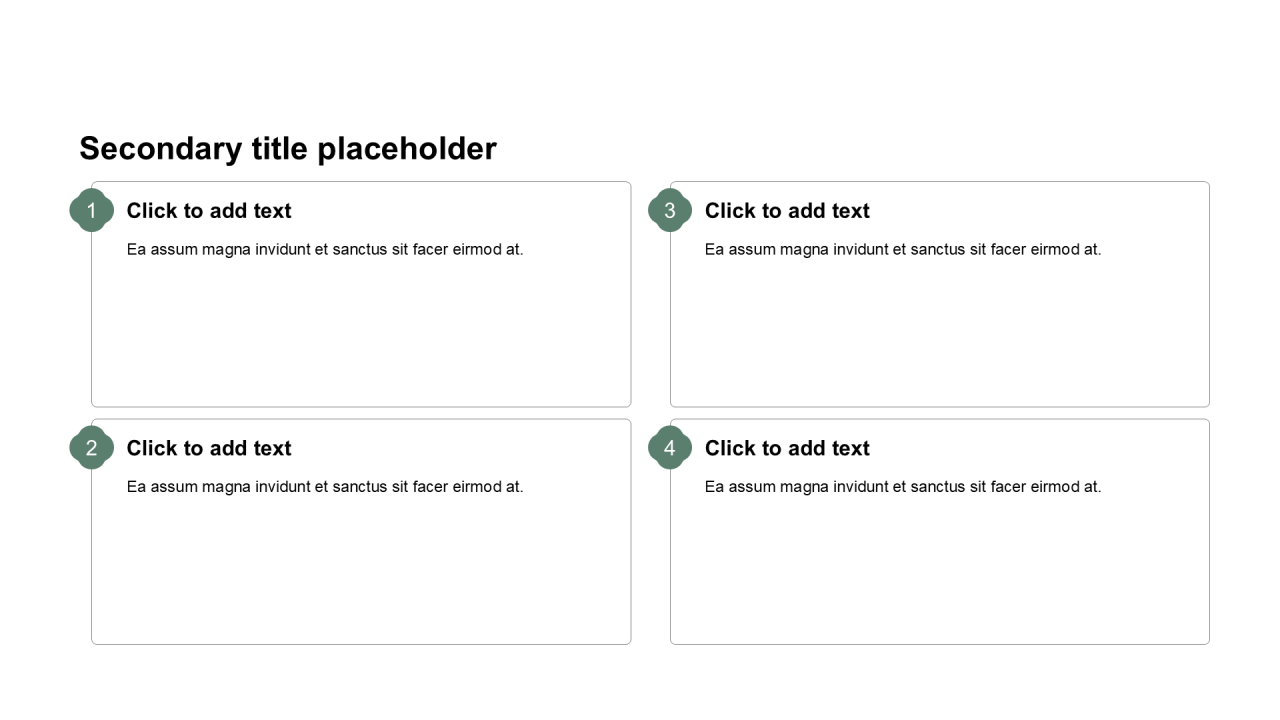Click the word "placeholder" in the slide title
Viewport: 1280px width, 720px height.
406,149
